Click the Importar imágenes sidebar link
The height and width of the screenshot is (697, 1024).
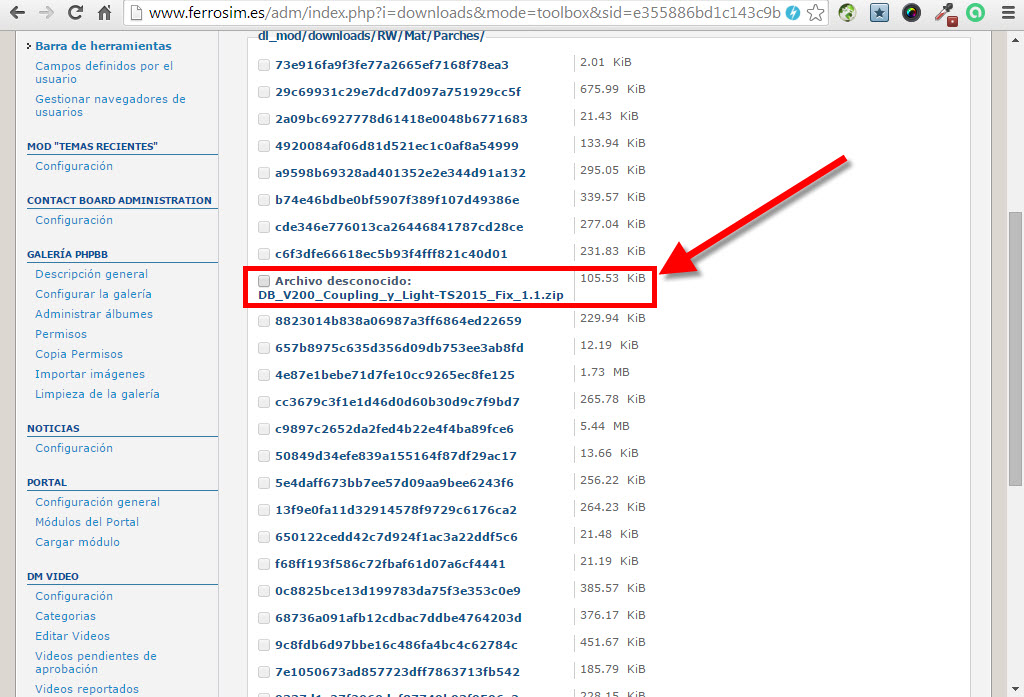pos(90,374)
